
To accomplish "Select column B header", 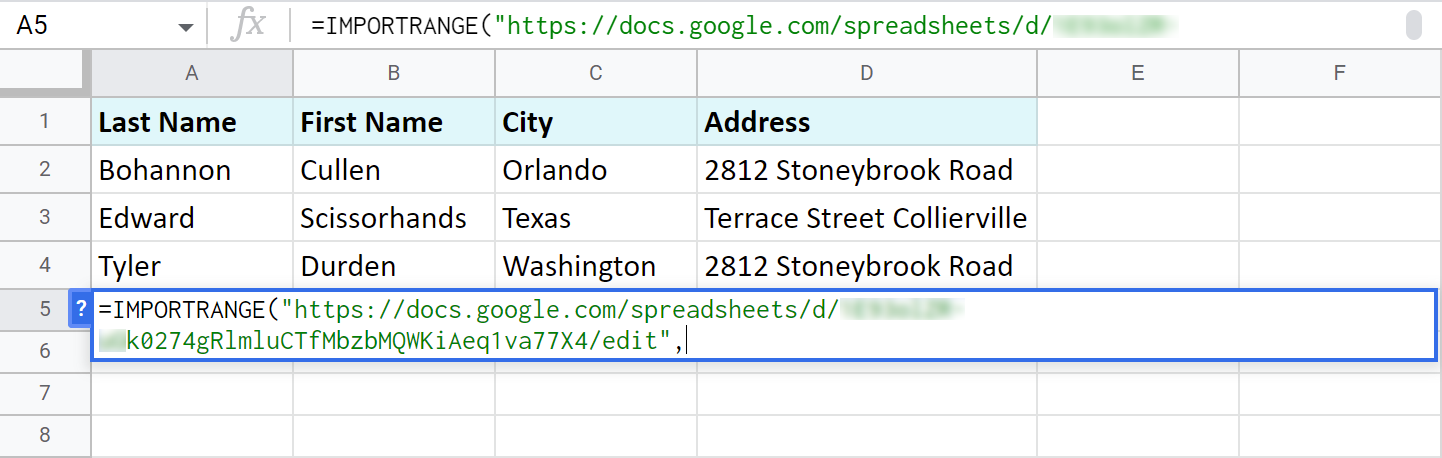I will pos(394,72).
